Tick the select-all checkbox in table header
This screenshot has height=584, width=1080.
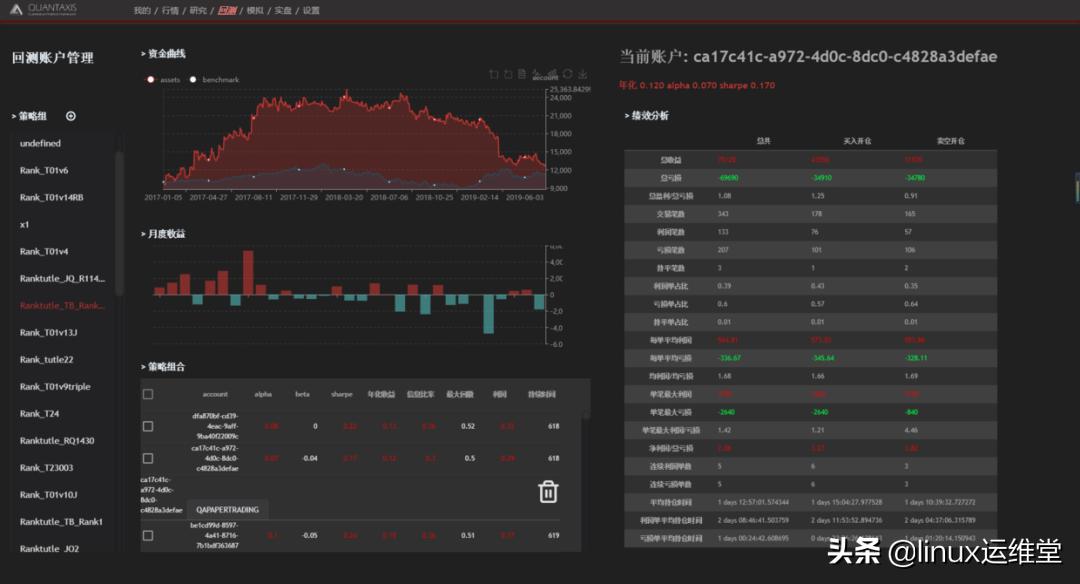click(148, 394)
